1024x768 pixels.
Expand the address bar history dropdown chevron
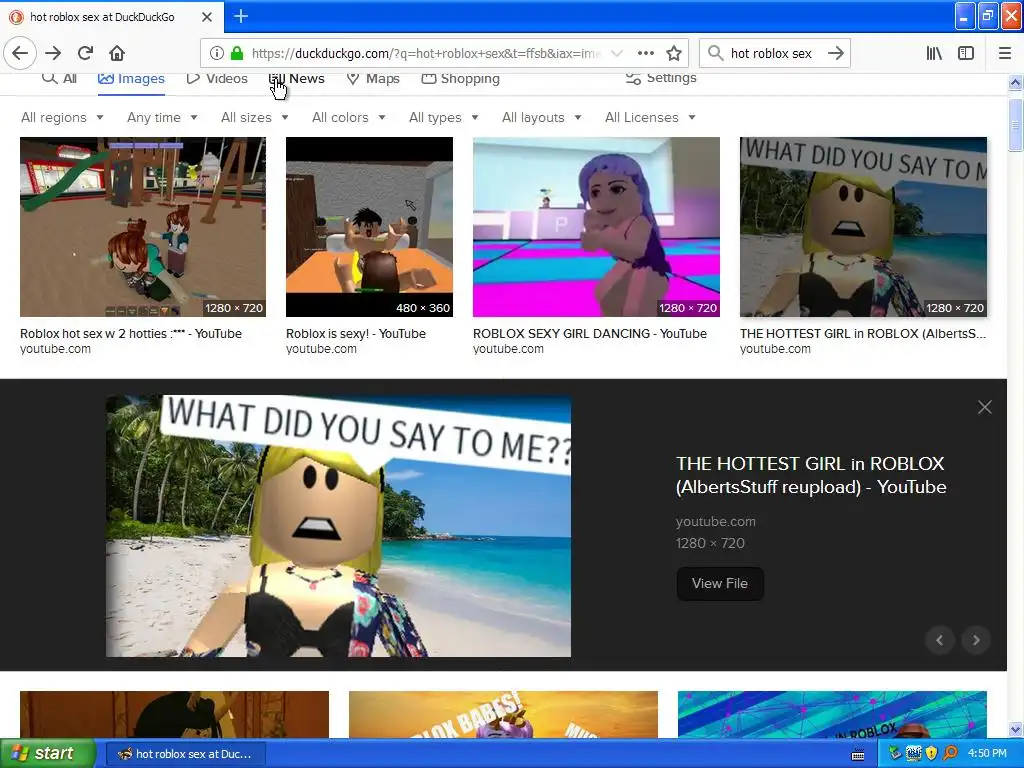coord(616,53)
